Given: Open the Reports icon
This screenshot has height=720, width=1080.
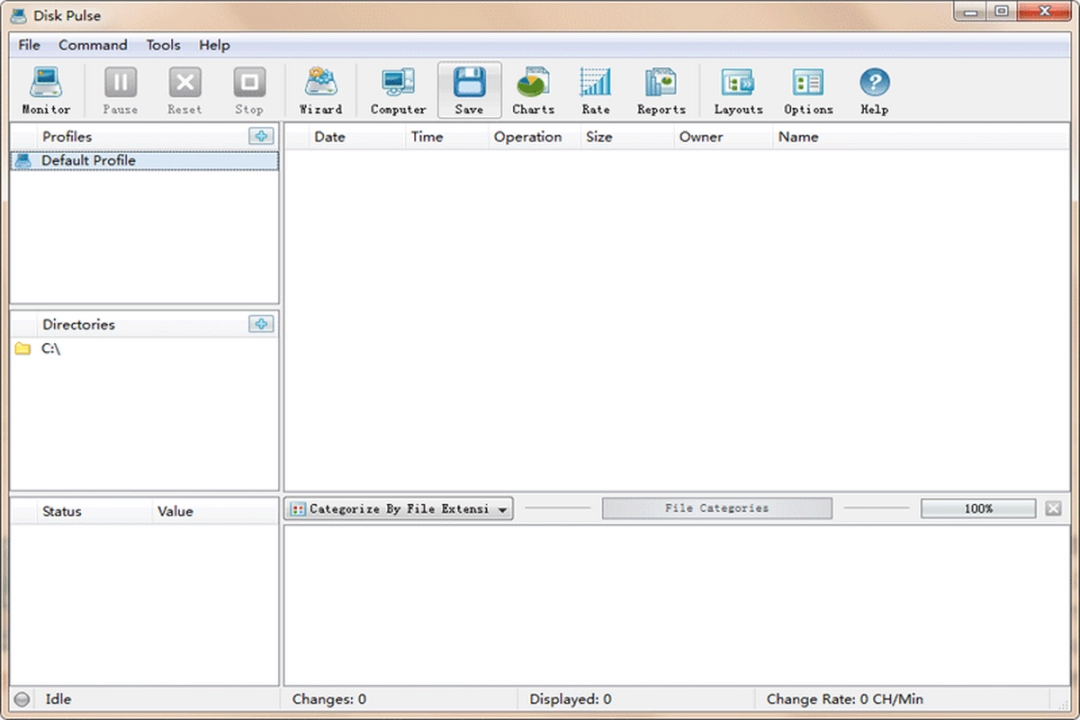Looking at the screenshot, I should click(661, 90).
